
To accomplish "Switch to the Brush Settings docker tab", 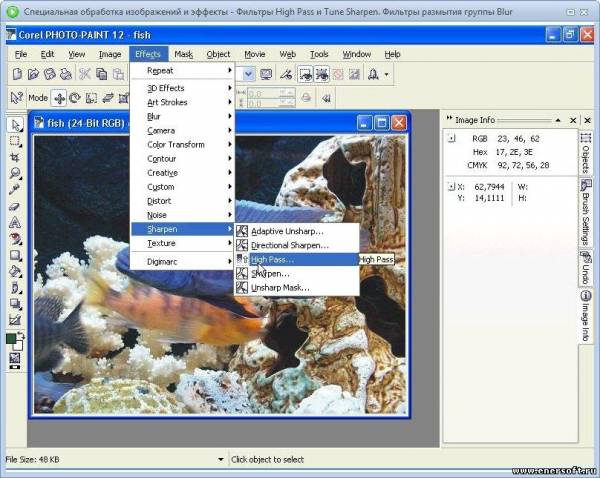I will [585, 212].
